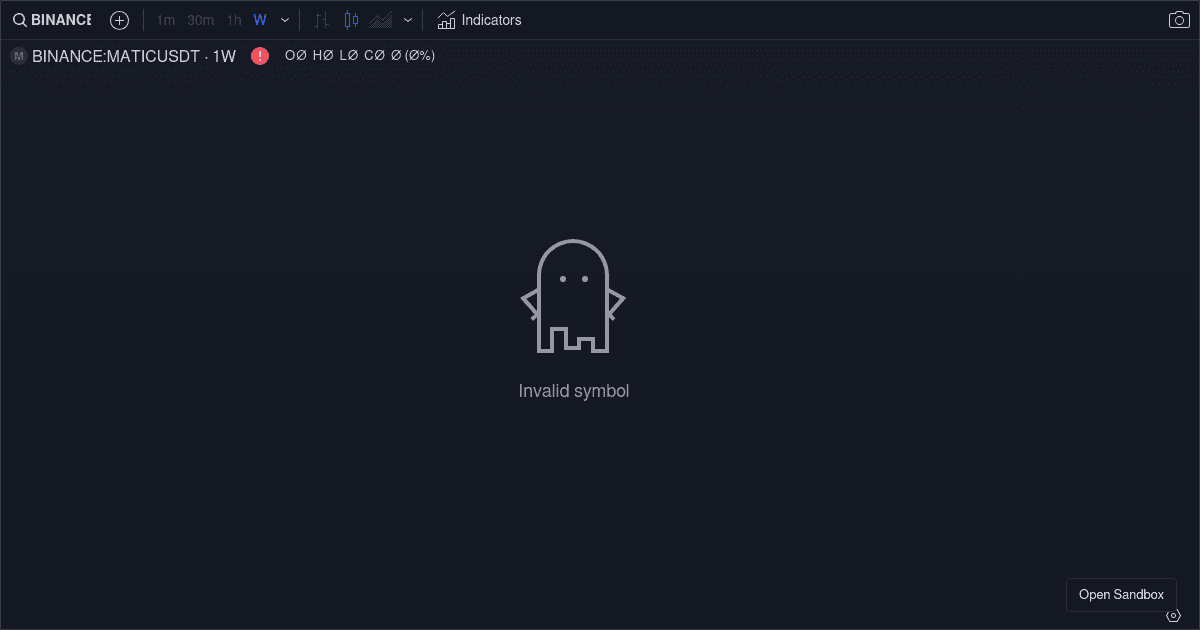Click the Open Sandbox button
Image resolution: width=1200 pixels, height=630 pixels.
1121,594
